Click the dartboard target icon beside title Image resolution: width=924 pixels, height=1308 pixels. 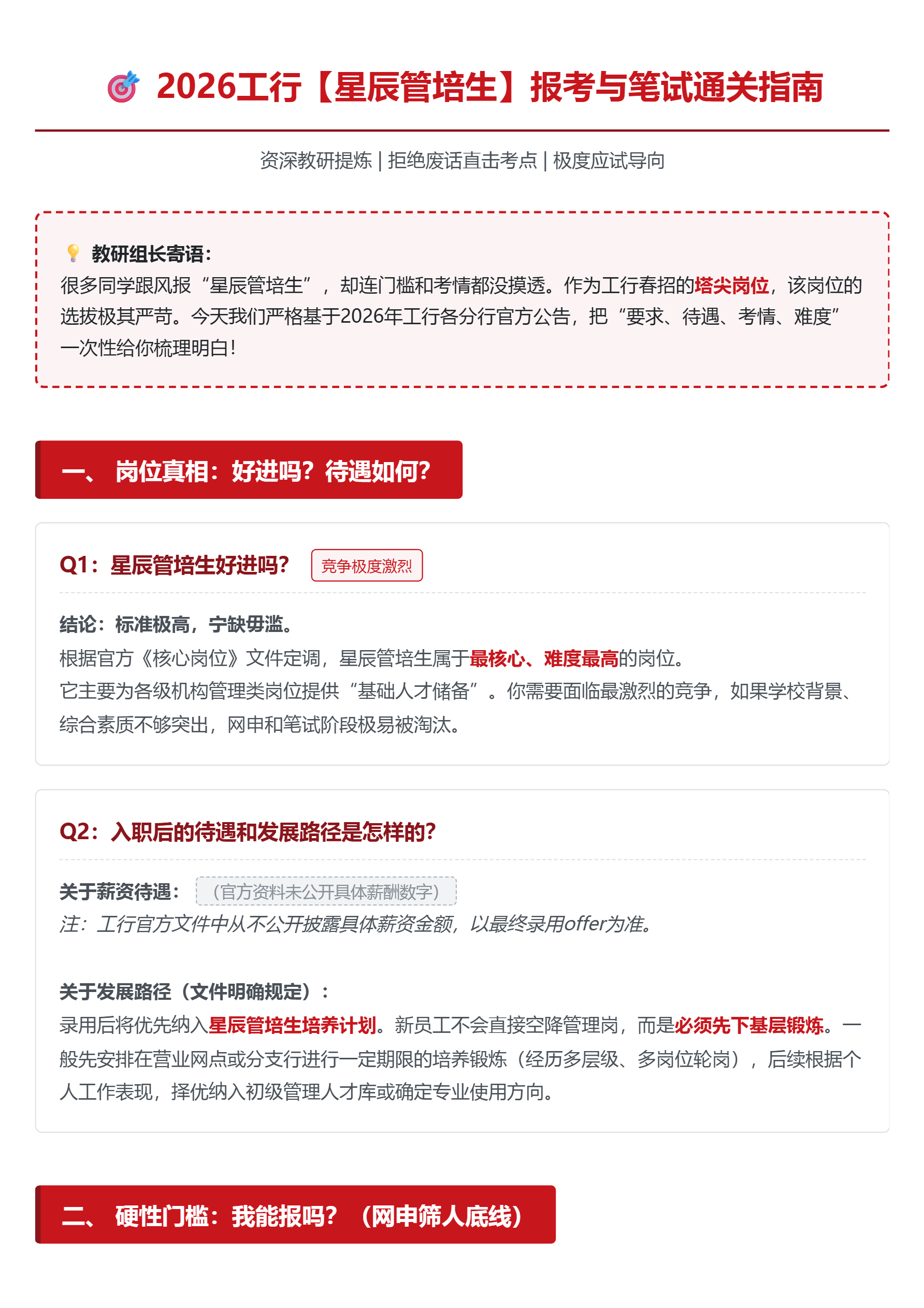click(123, 87)
